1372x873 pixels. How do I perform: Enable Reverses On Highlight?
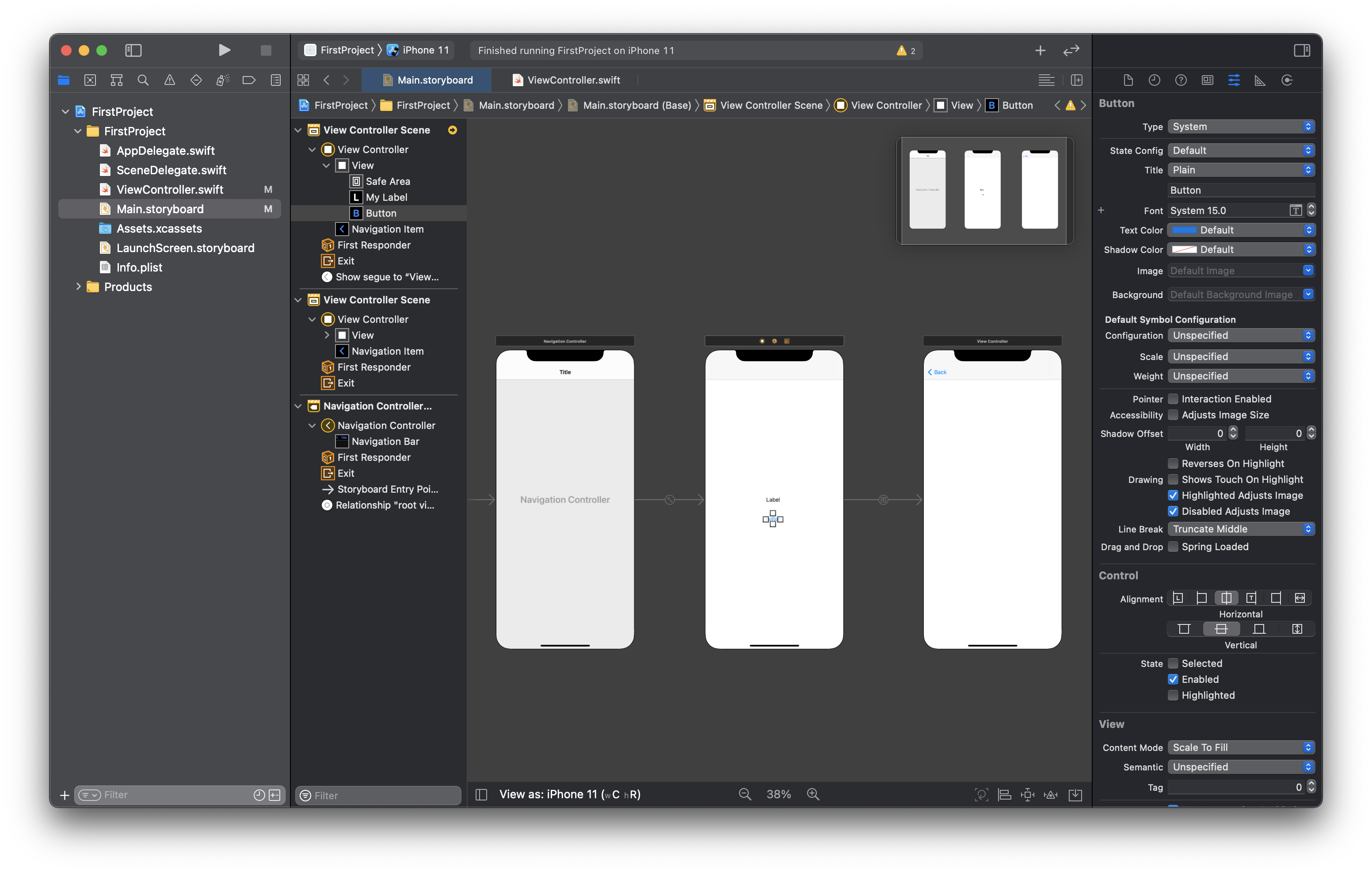(x=1173, y=463)
